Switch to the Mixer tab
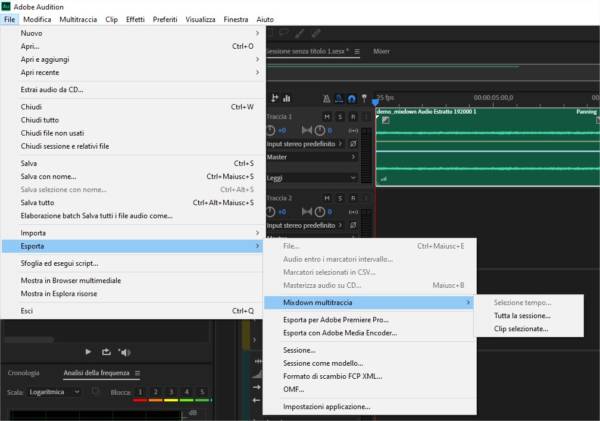The height and width of the screenshot is (421, 600). coord(381,51)
